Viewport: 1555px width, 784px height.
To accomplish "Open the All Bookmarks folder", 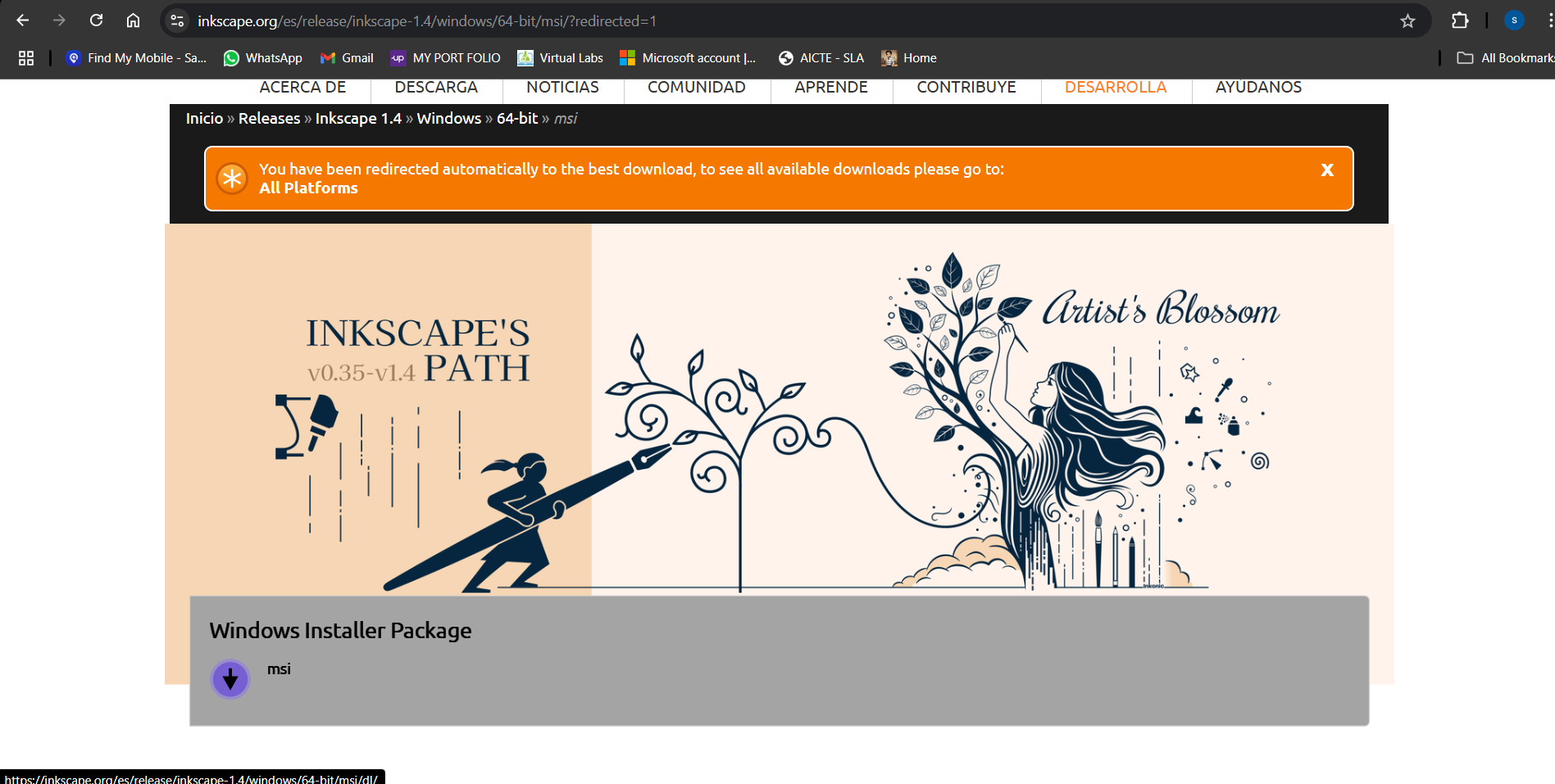I will coord(1505,58).
